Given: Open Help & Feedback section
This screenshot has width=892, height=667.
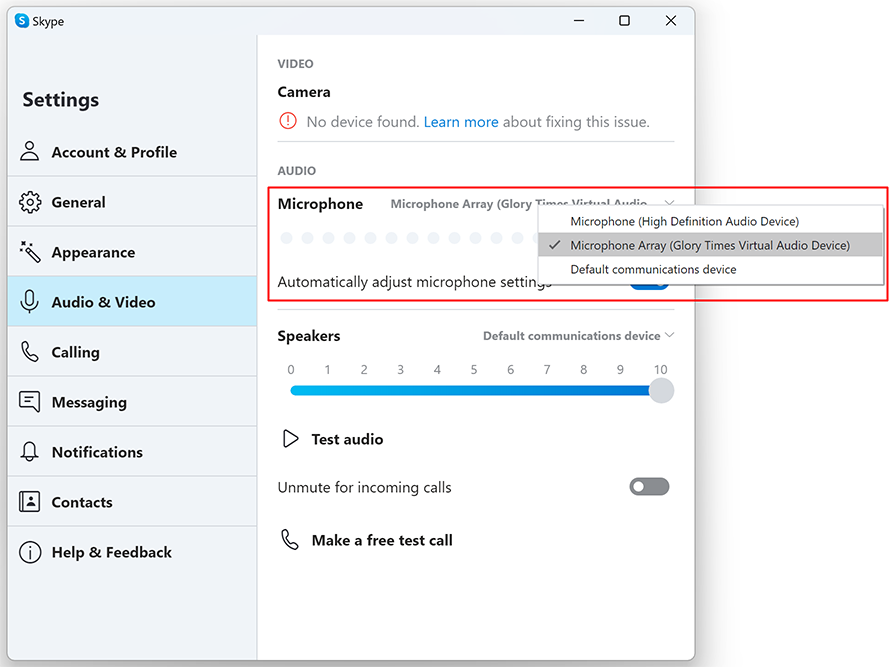Looking at the screenshot, I should click(x=132, y=552).
